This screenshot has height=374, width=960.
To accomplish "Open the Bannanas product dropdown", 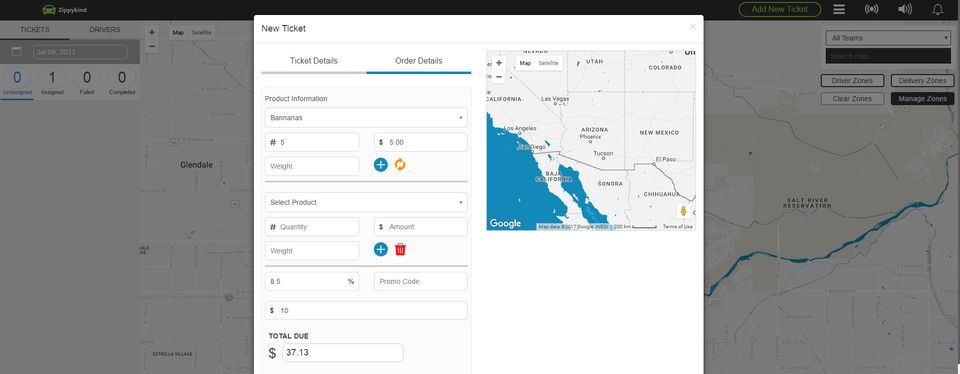I will (366, 118).
